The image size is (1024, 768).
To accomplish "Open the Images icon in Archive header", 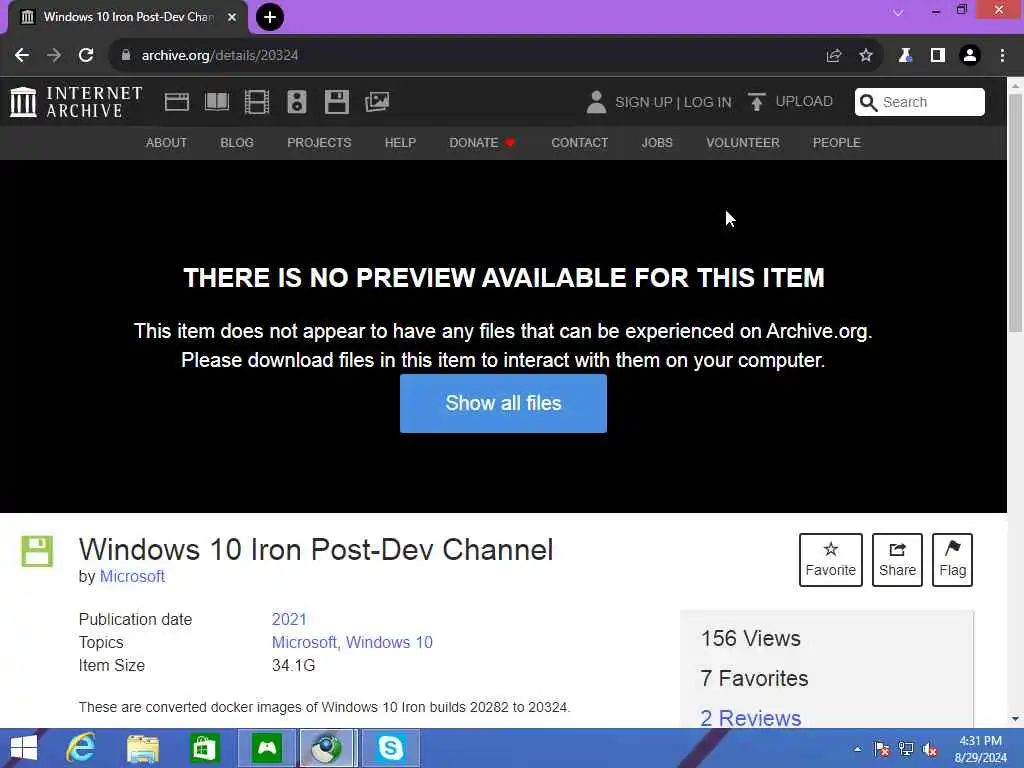I will (377, 102).
